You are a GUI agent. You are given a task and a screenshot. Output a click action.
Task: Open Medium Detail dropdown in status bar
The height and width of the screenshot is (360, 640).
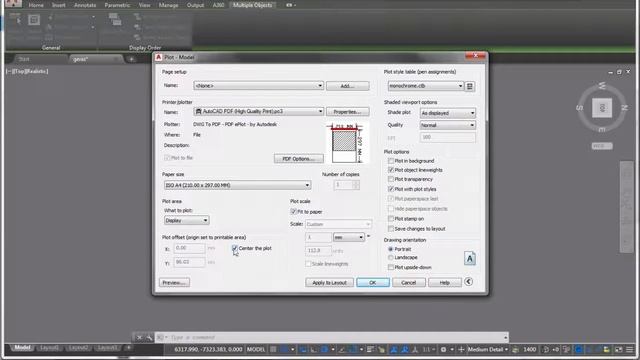488,349
